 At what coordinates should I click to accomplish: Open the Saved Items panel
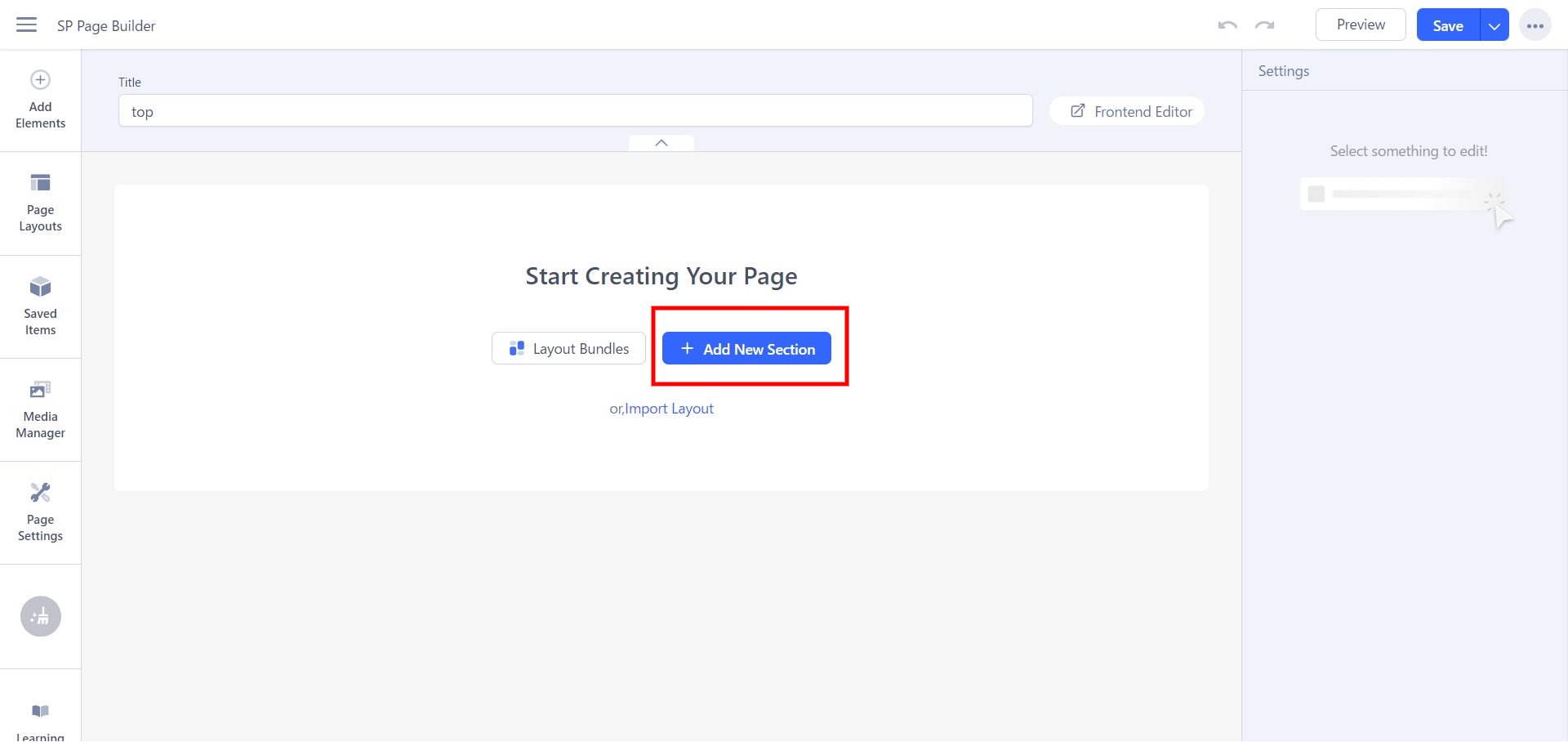pos(40,307)
